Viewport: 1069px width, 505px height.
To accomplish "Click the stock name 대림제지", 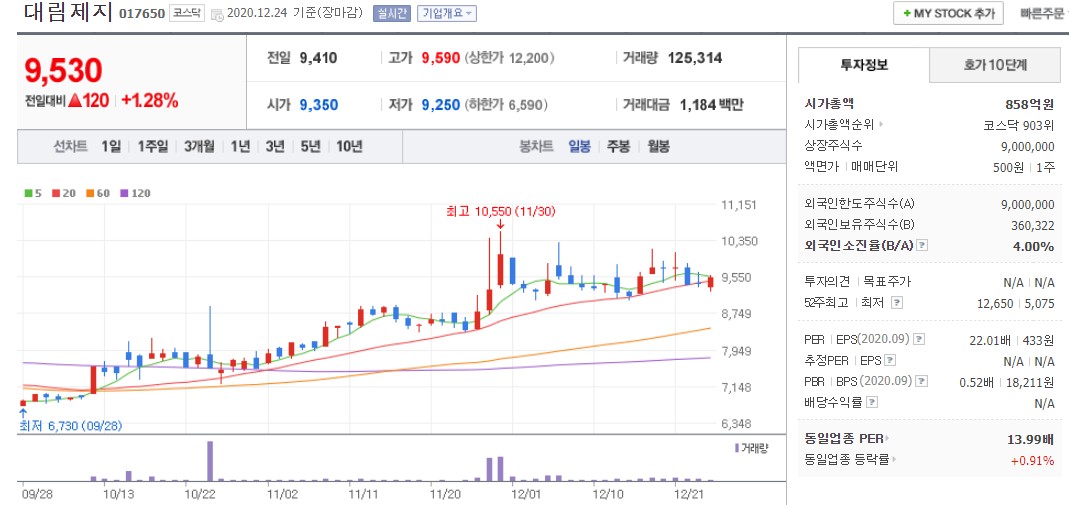I will click(x=67, y=12).
